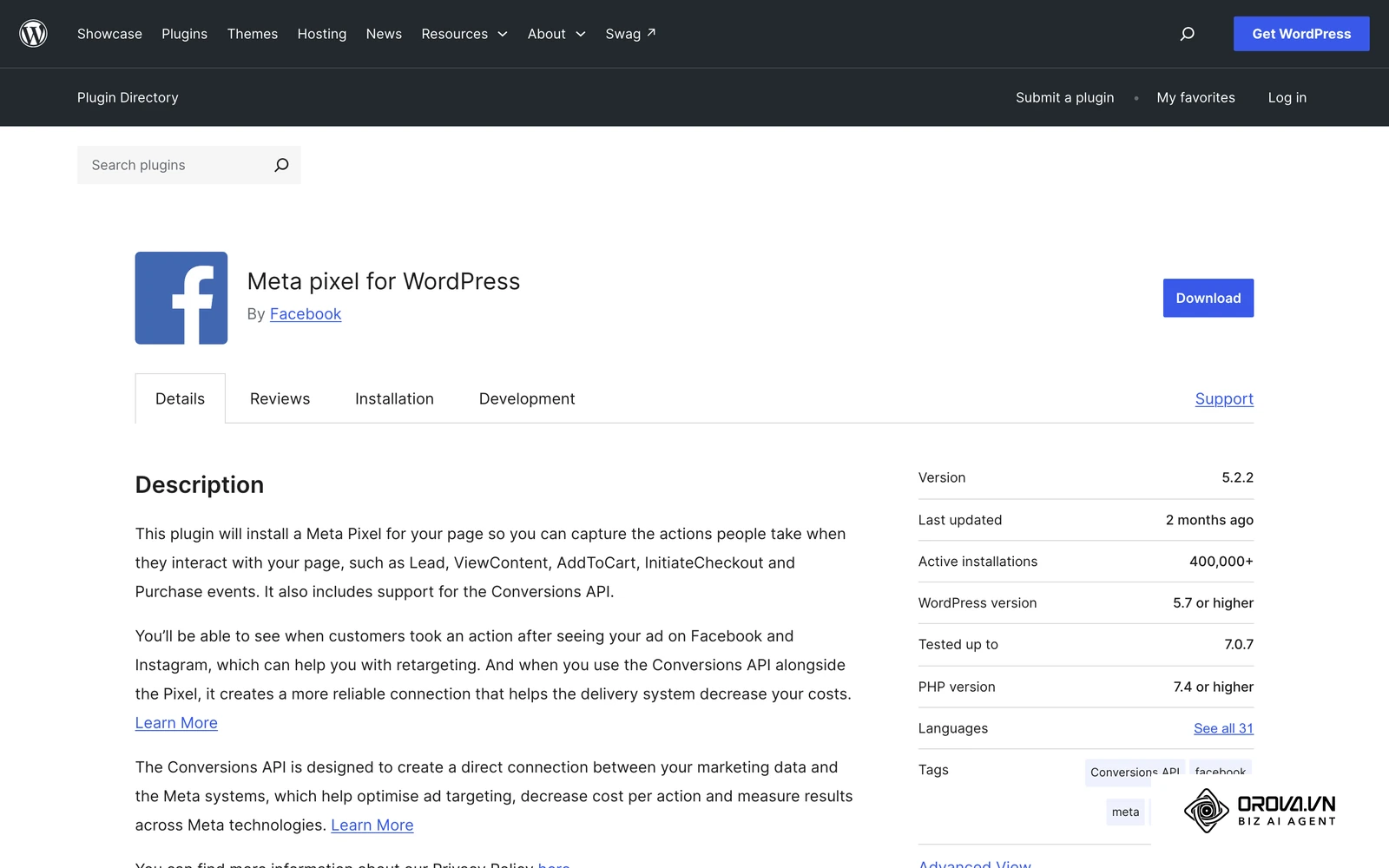Click the 400,000+ active installations value
Image resolution: width=1389 pixels, height=868 pixels.
pos(1221,562)
